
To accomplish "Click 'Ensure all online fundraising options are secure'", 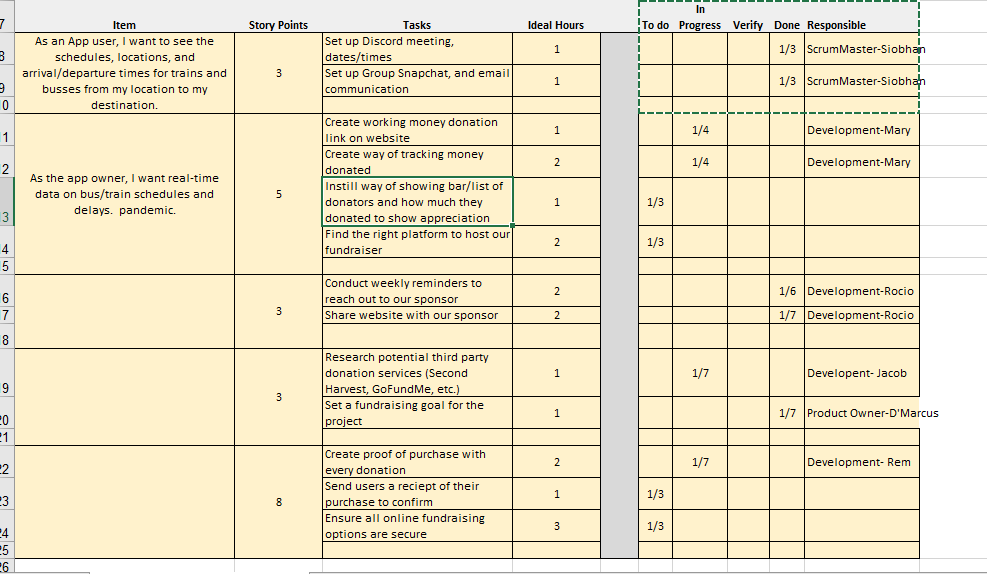I will [x=417, y=526].
